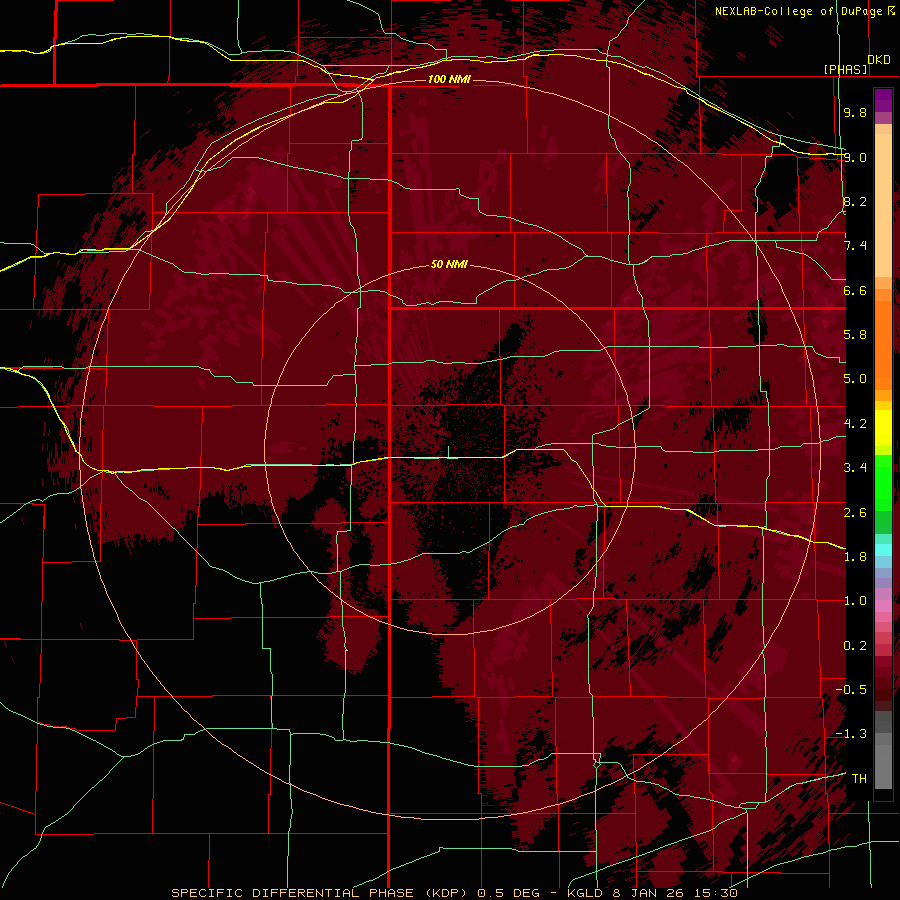
Task: Select the 5.0 scale value
Action: click(855, 379)
